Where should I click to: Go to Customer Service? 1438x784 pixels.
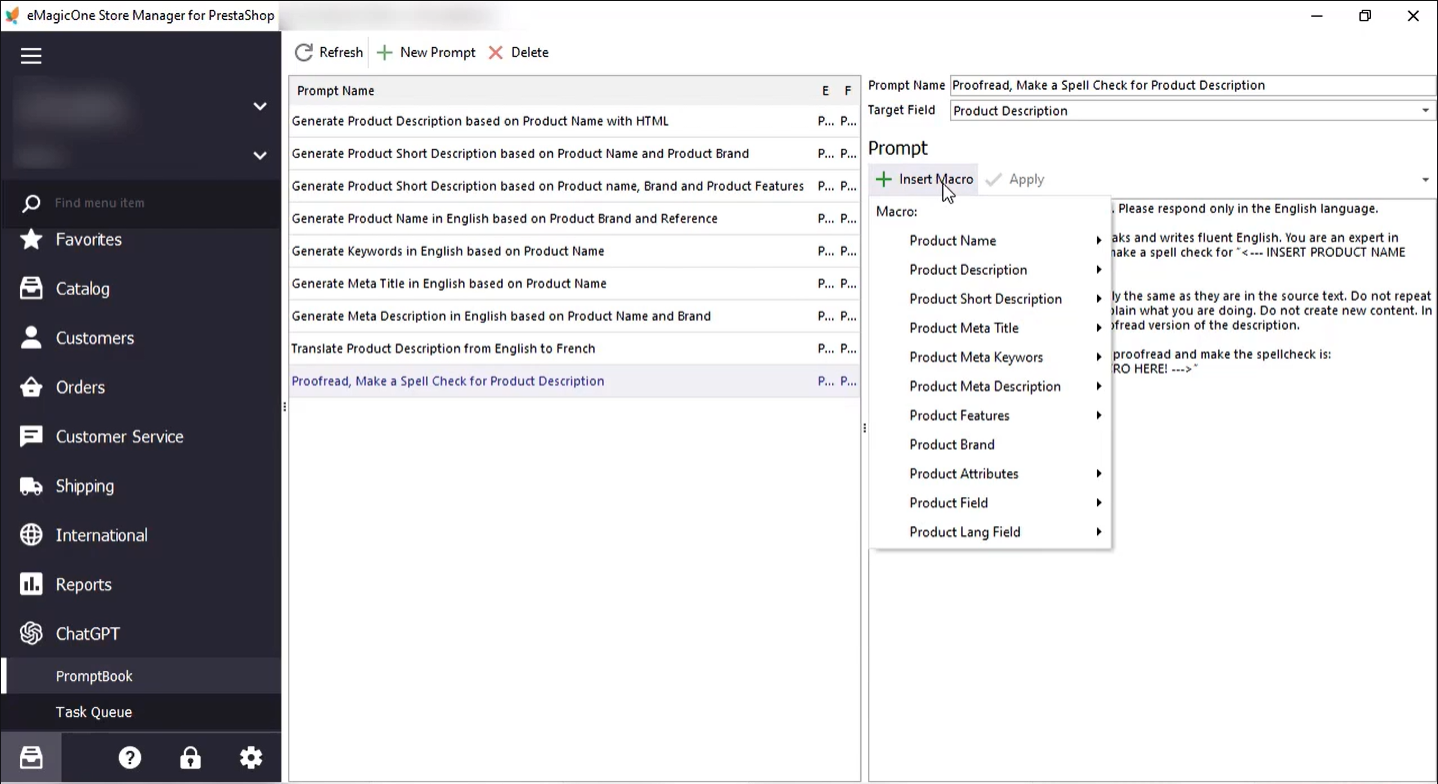pos(118,436)
